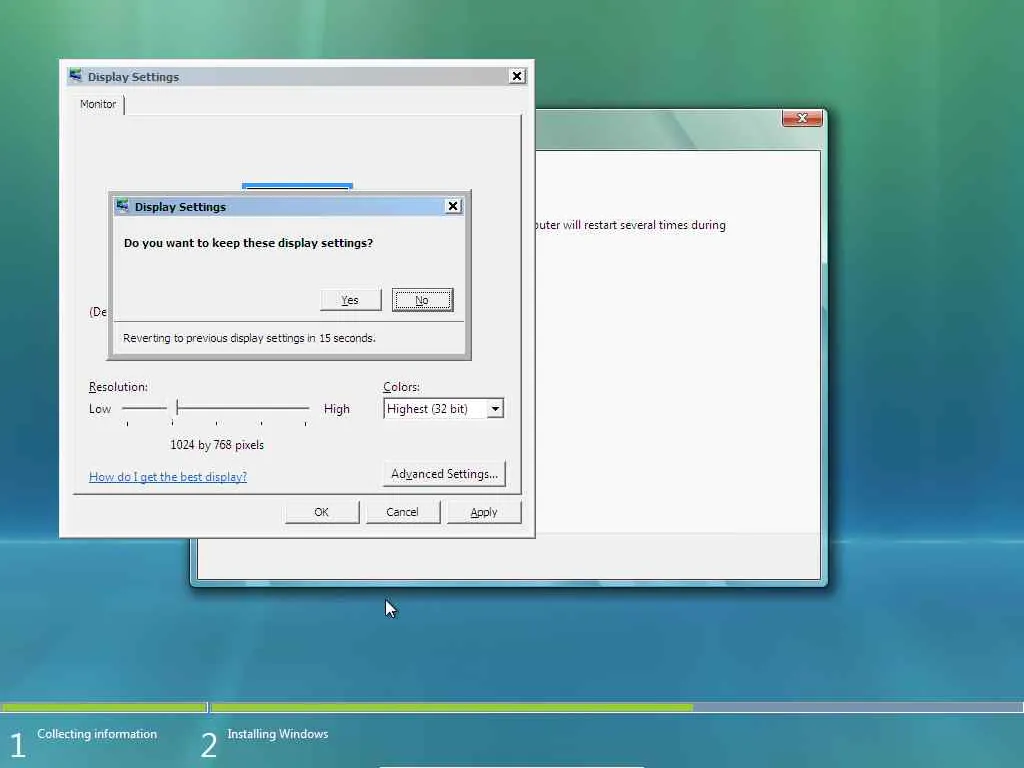Close the main Display Settings window

tap(517, 76)
